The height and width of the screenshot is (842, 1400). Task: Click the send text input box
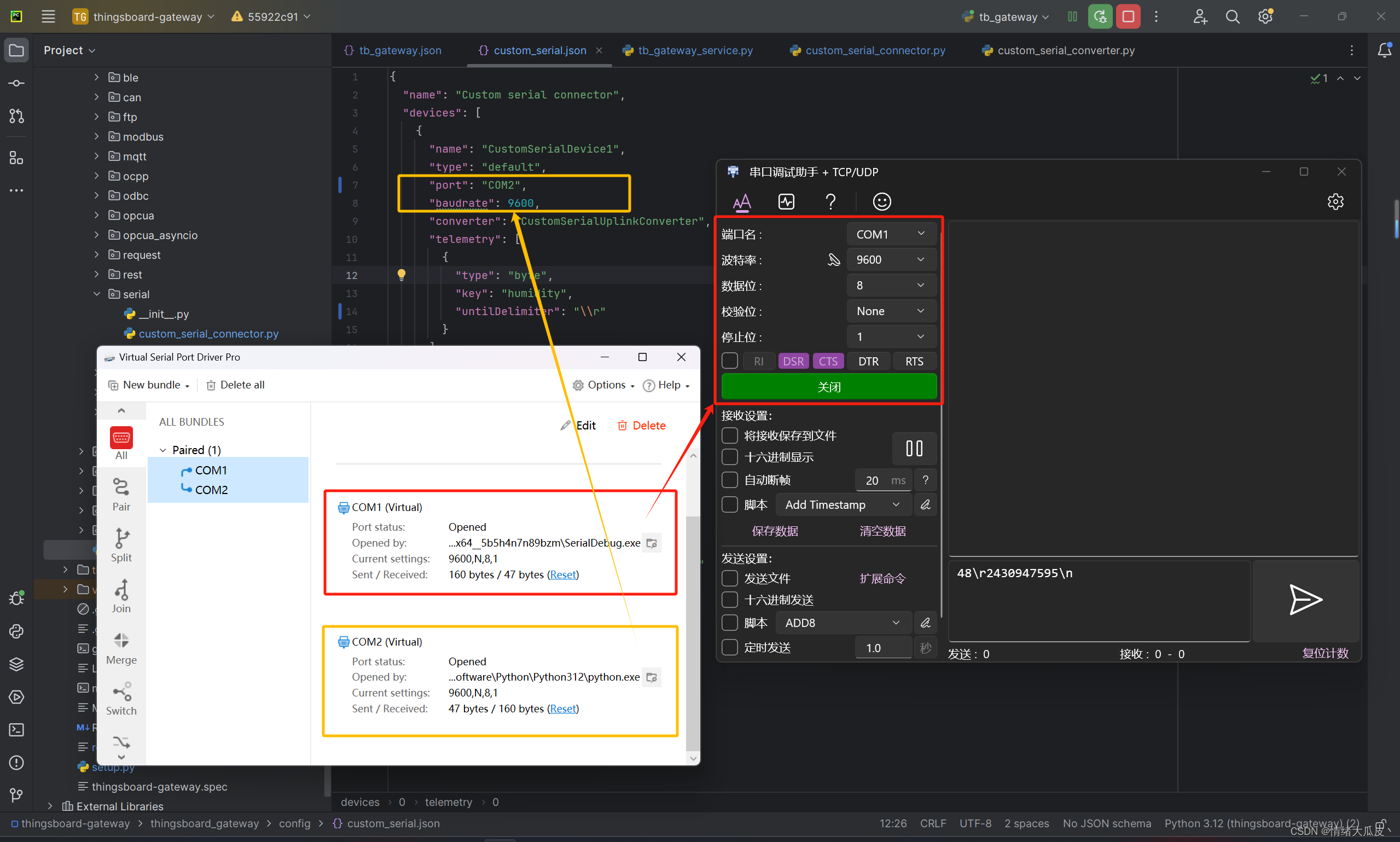click(1098, 600)
